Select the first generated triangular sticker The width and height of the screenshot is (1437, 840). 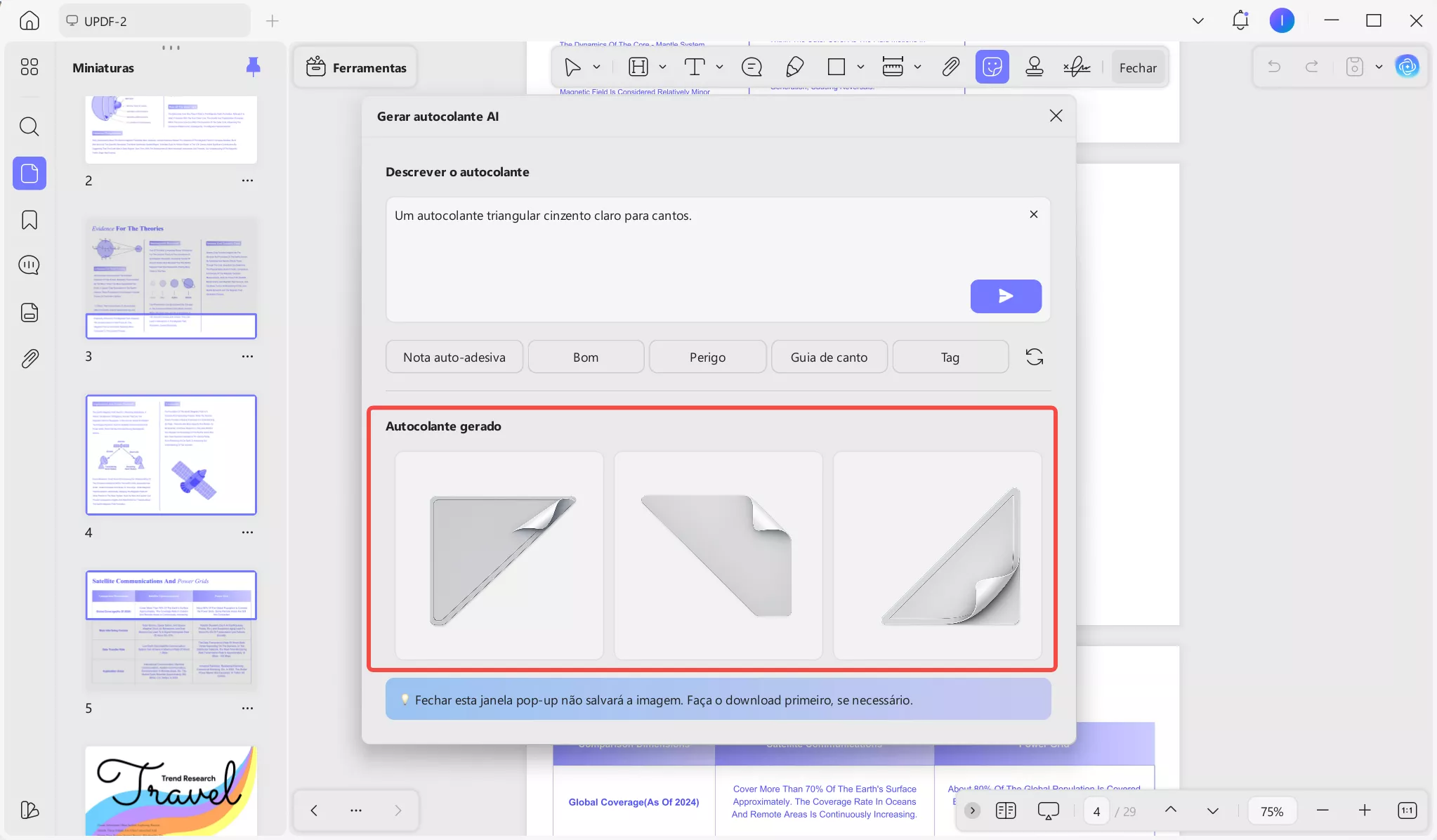(x=499, y=556)
